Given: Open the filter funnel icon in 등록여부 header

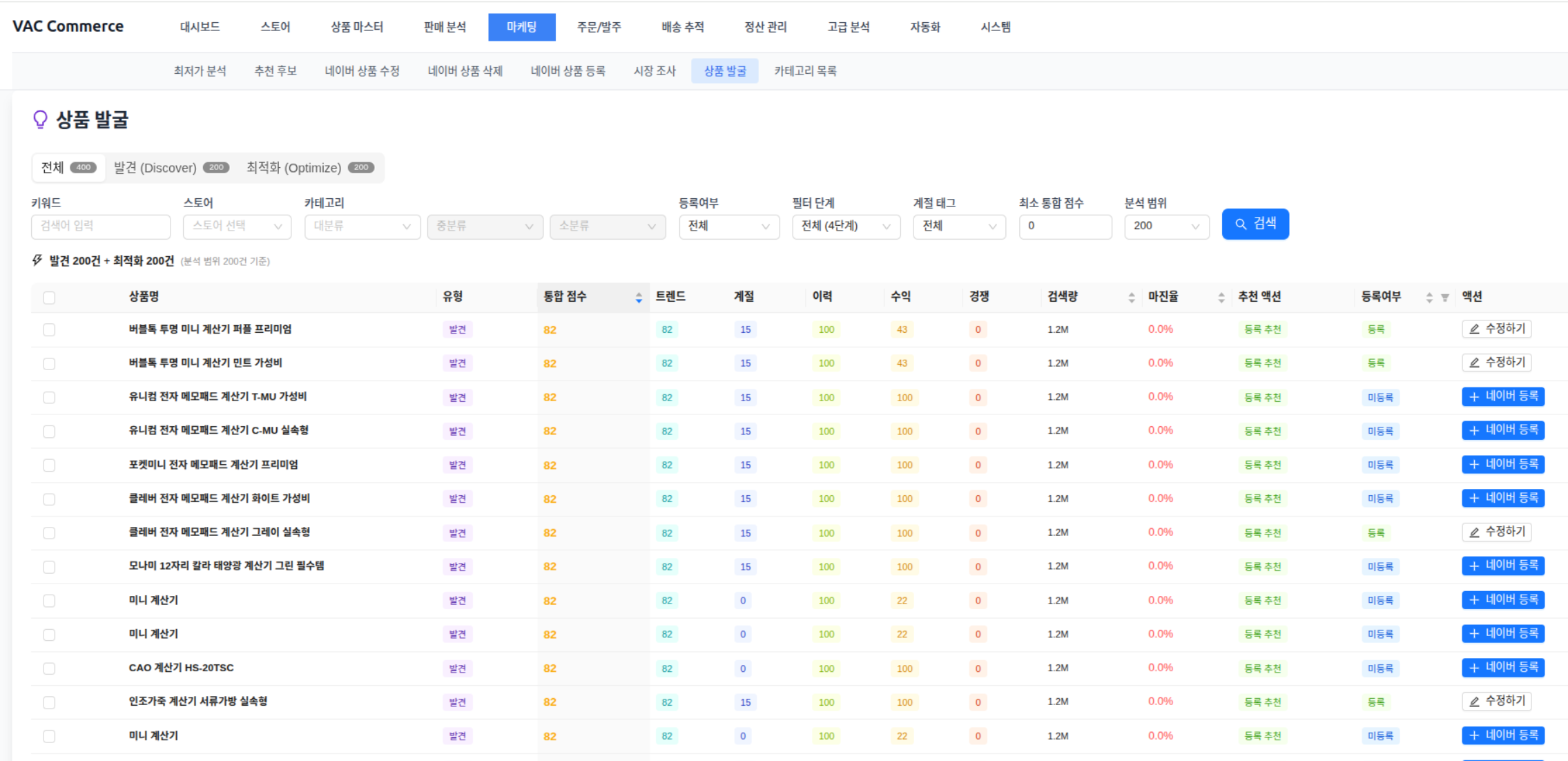Looking at the screenshot, I should 1445,298.
